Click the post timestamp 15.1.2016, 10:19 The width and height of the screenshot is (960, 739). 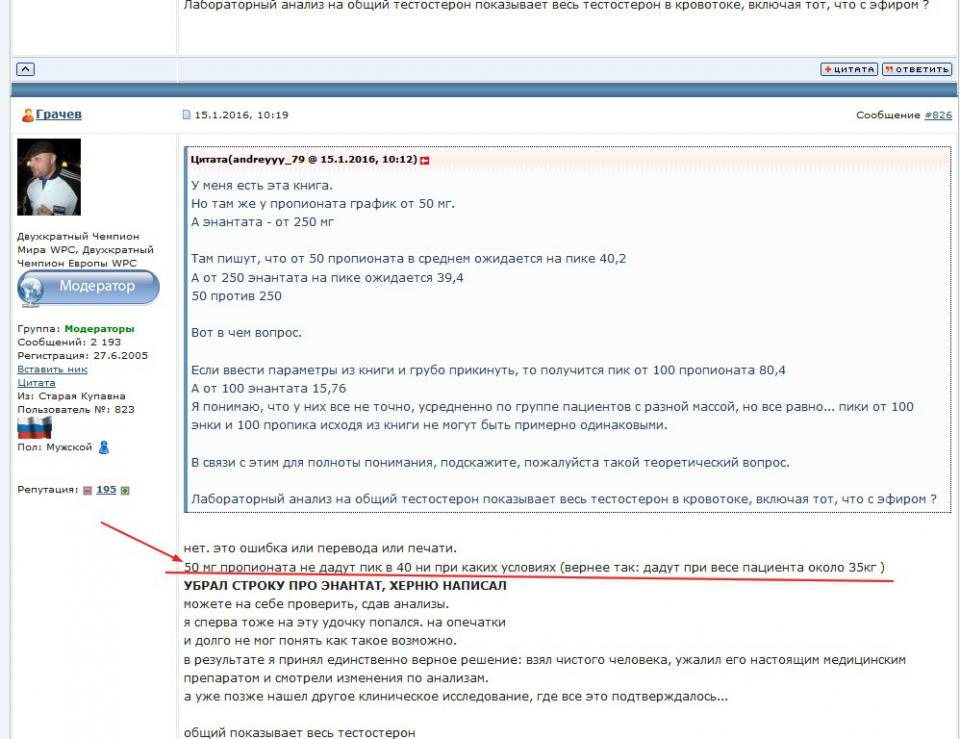pyautogui.click(x=241, y=115)
